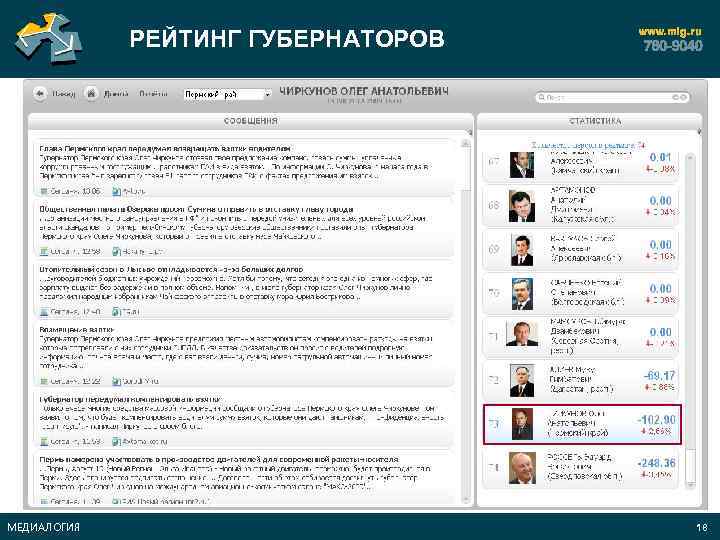Click calendar icon under Пермь намерена message
Viewport: 720px width, 540px height.
click(44, 501)
